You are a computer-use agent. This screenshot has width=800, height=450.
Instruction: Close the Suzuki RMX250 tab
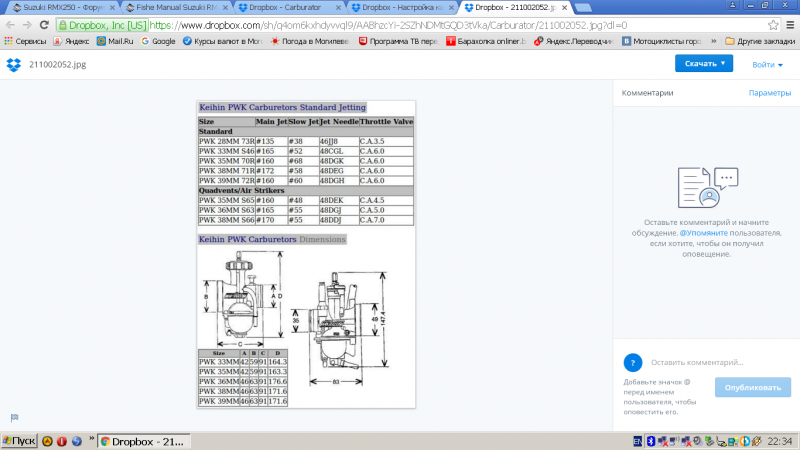click(112, 8)
